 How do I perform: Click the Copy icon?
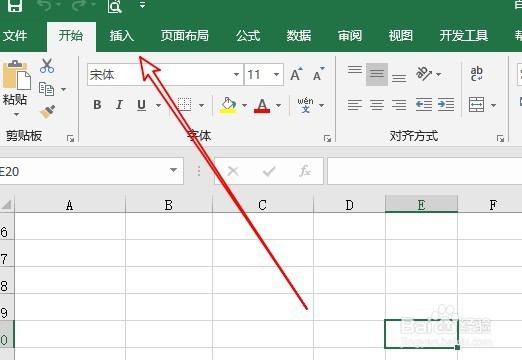pos(47,89)
